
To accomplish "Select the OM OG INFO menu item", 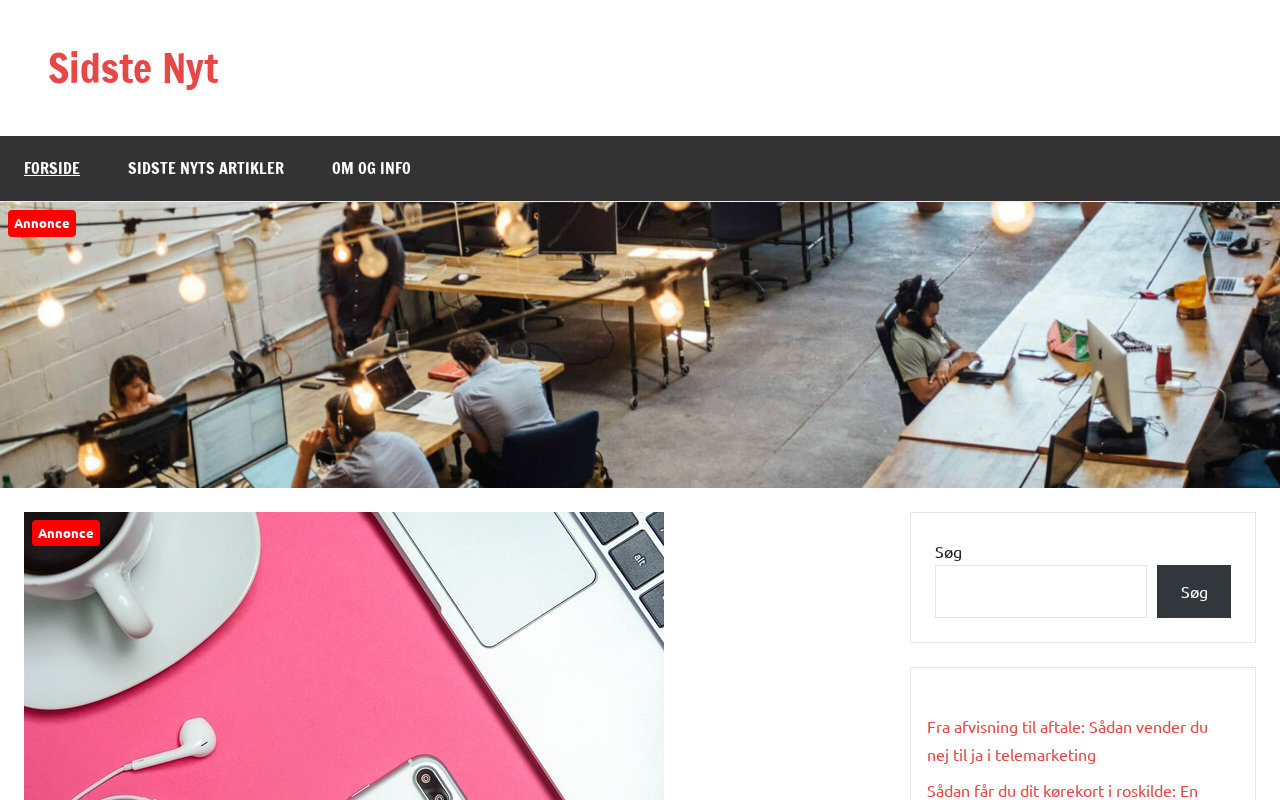I will tap(371, 168).
